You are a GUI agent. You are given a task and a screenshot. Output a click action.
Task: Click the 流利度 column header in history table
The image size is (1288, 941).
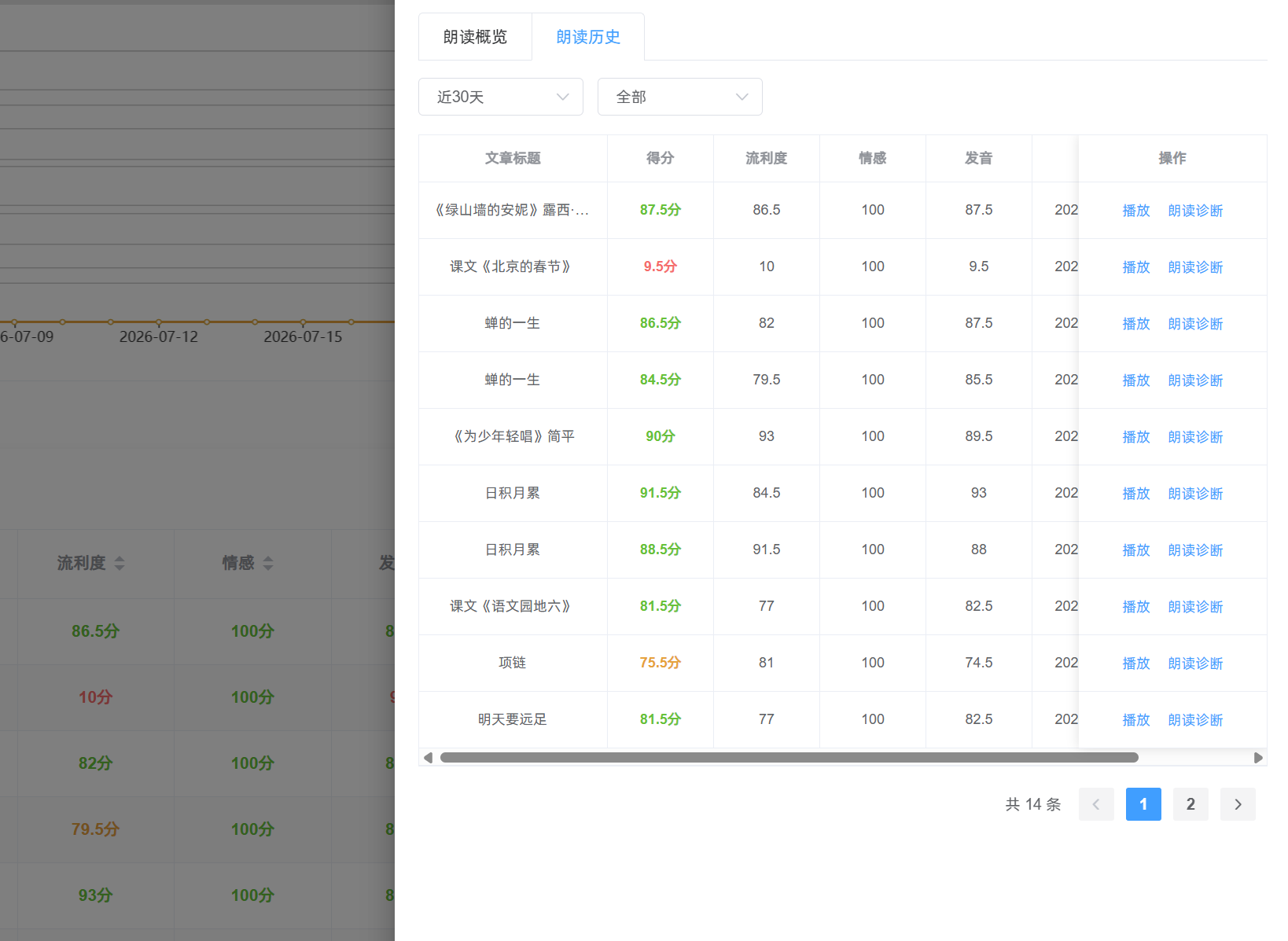click(x=767, y=158)
